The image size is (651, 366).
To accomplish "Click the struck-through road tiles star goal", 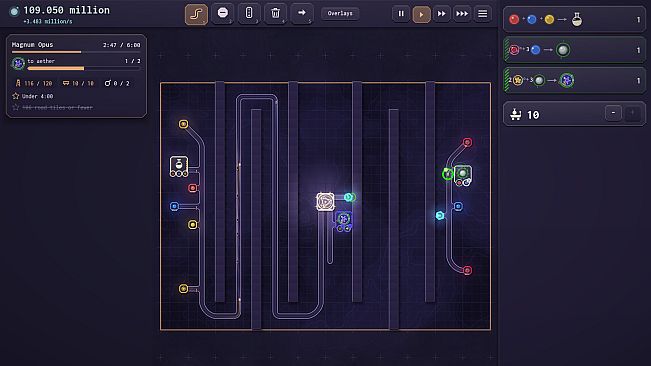I will tap(53, 107).
